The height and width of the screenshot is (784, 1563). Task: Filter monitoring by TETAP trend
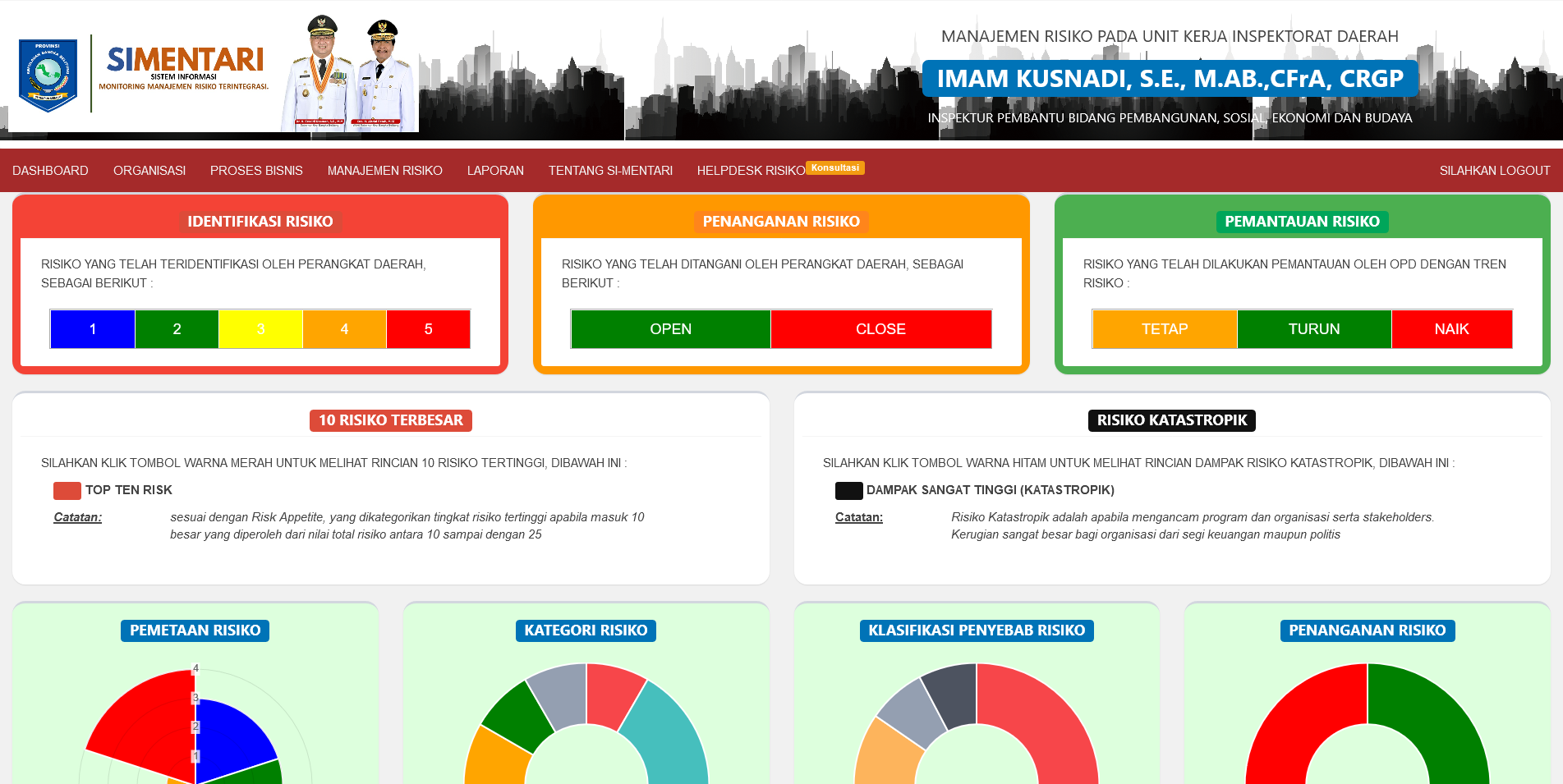click(1164, 329)
